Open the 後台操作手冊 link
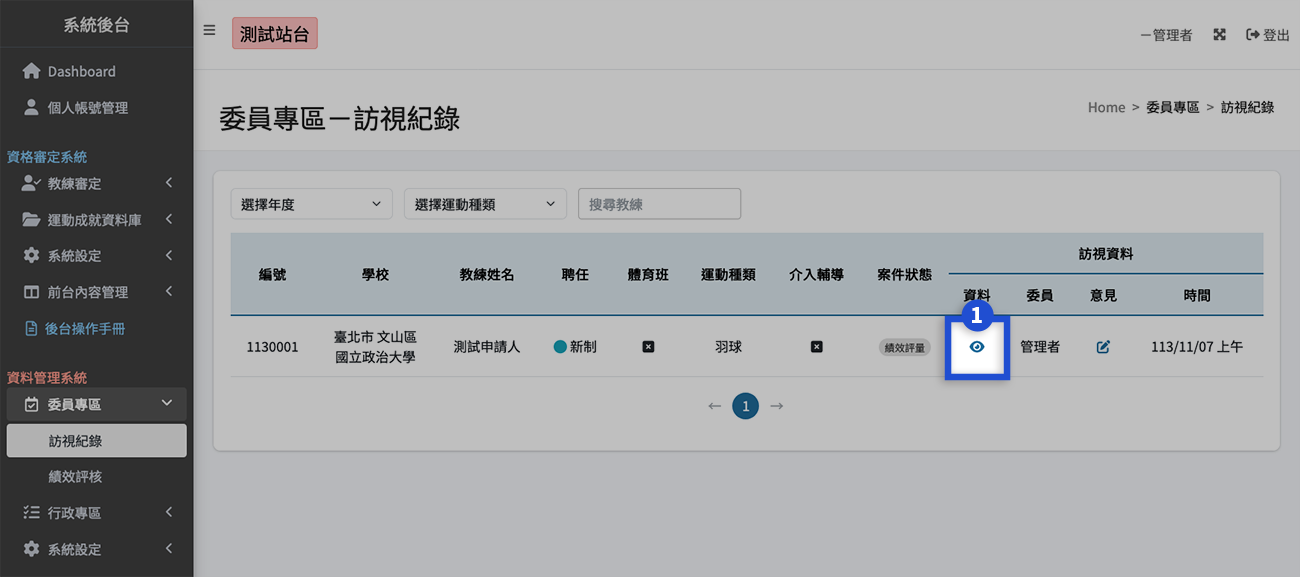The width and height of the screenshot is (1300, 577). click(84, 328)
